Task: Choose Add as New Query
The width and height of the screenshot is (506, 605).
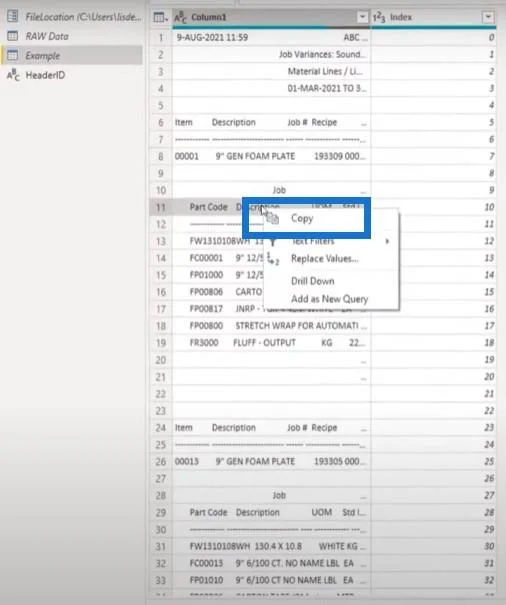Action: pos(332,299)
